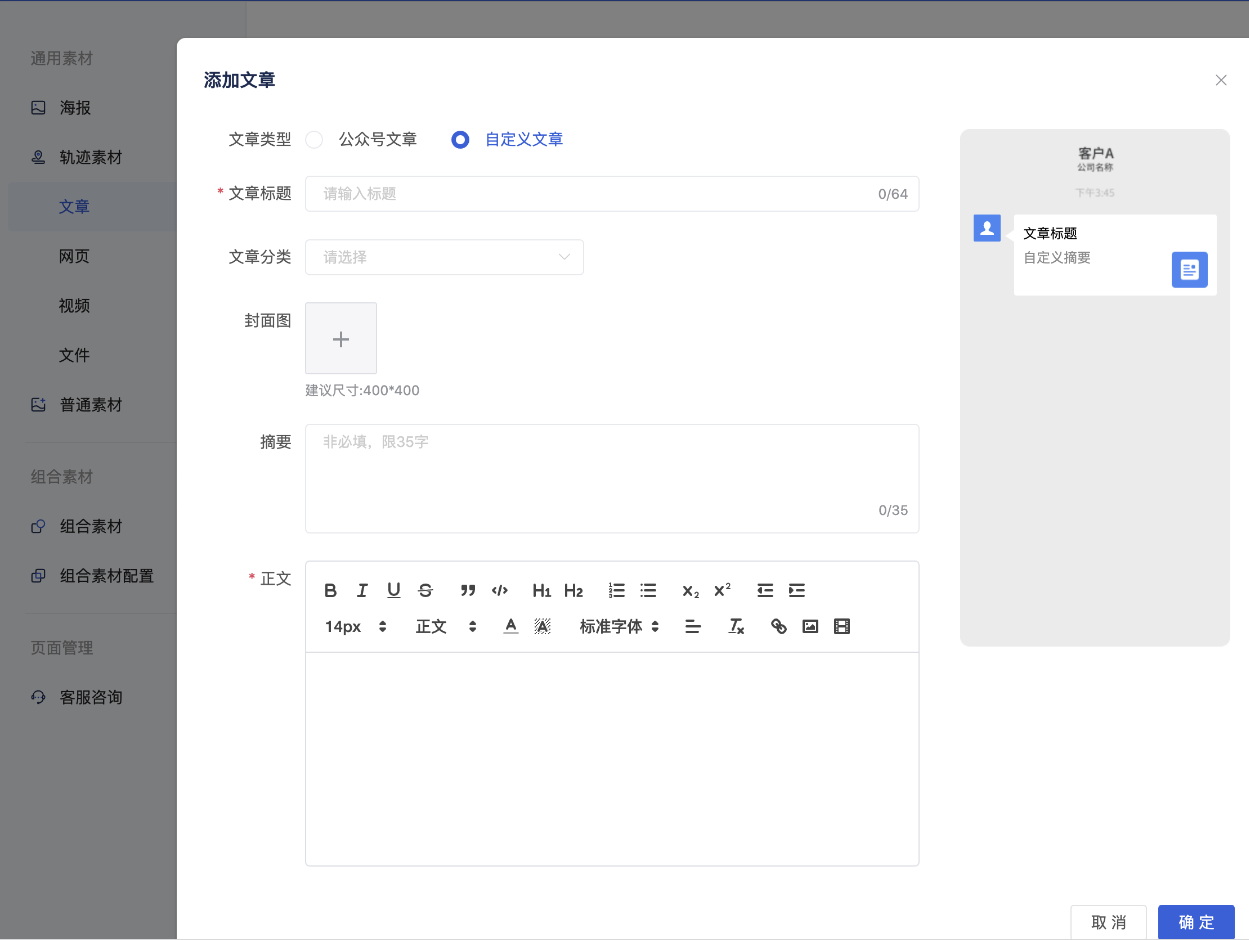1249x940 pixels.
Task: Apply superscript formatting
Action: (x=722, y=590)
